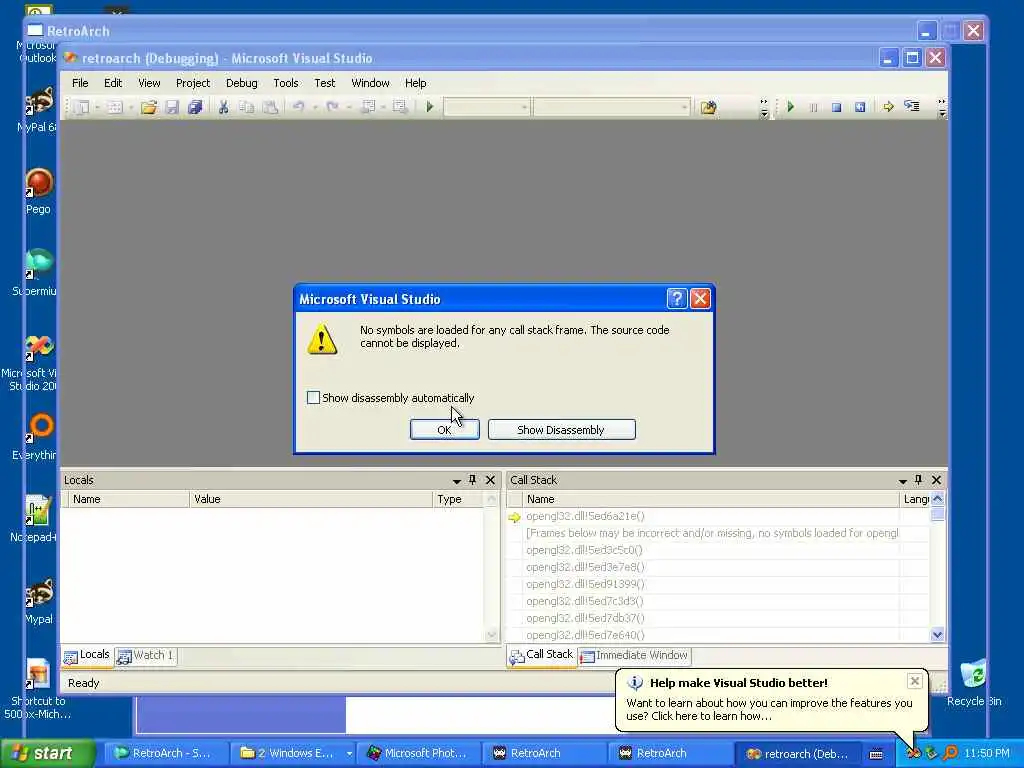Click the Value column header in Locals
Image resolution: width=1024 pixels, height=768 pixels.
(x=310, y=499)
